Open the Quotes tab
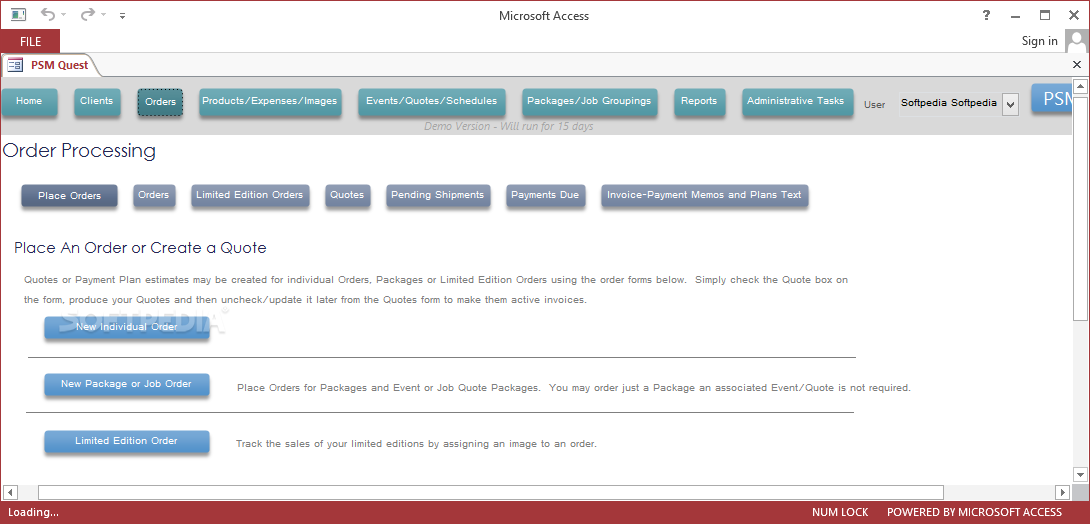 [x=347, y=195]
